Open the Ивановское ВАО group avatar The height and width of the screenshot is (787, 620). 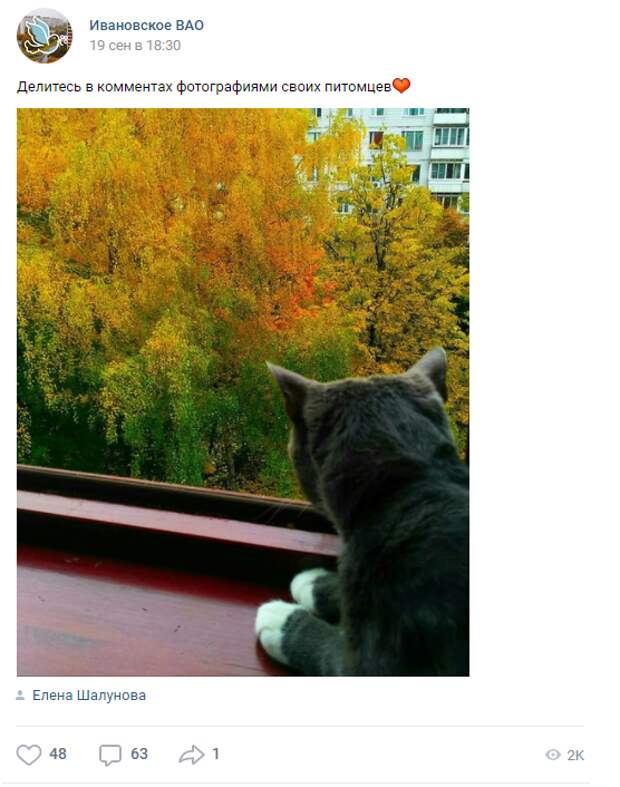click(45, 36)
